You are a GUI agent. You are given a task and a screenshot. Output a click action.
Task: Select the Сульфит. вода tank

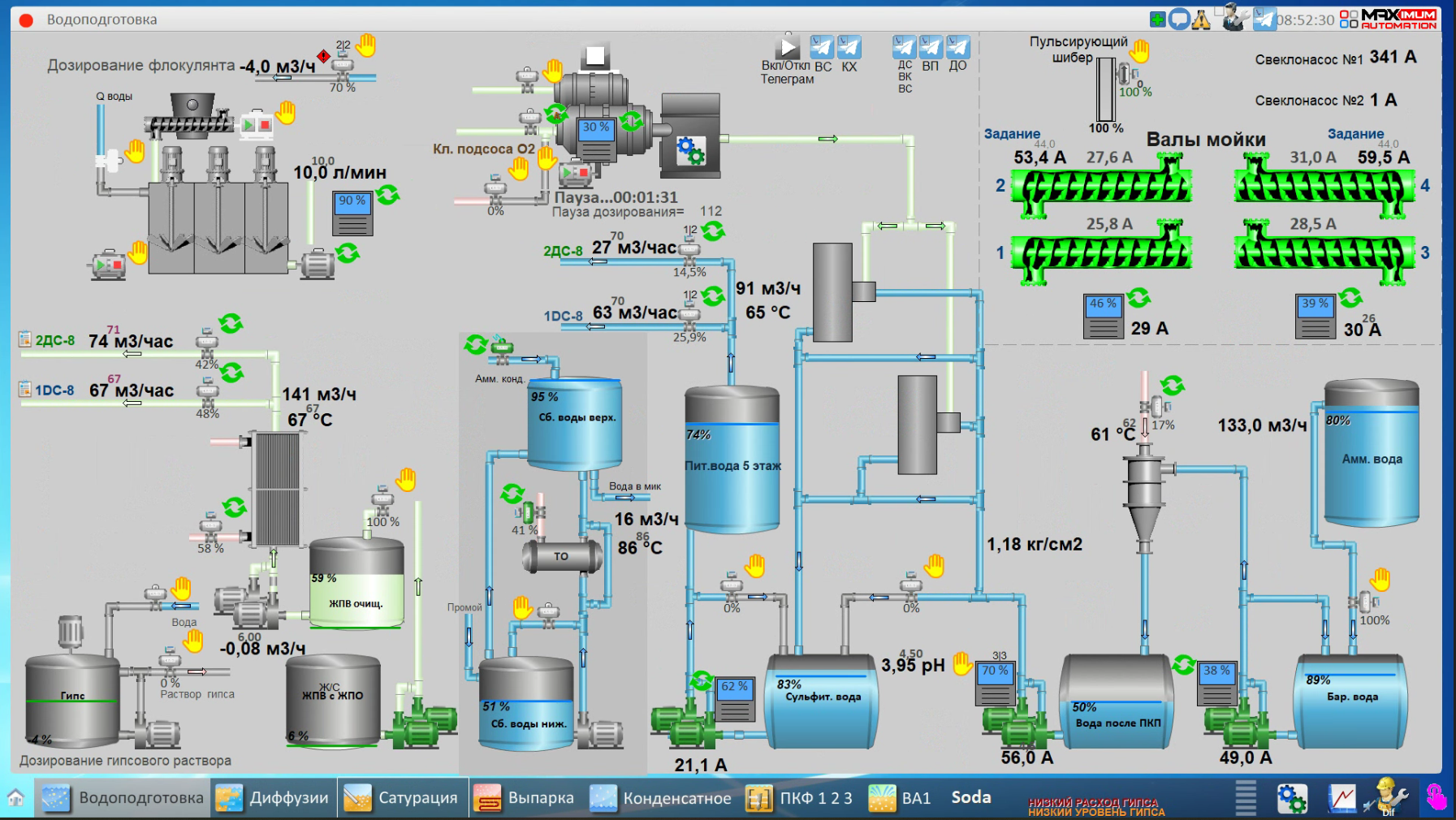click(x=822, y=703)
